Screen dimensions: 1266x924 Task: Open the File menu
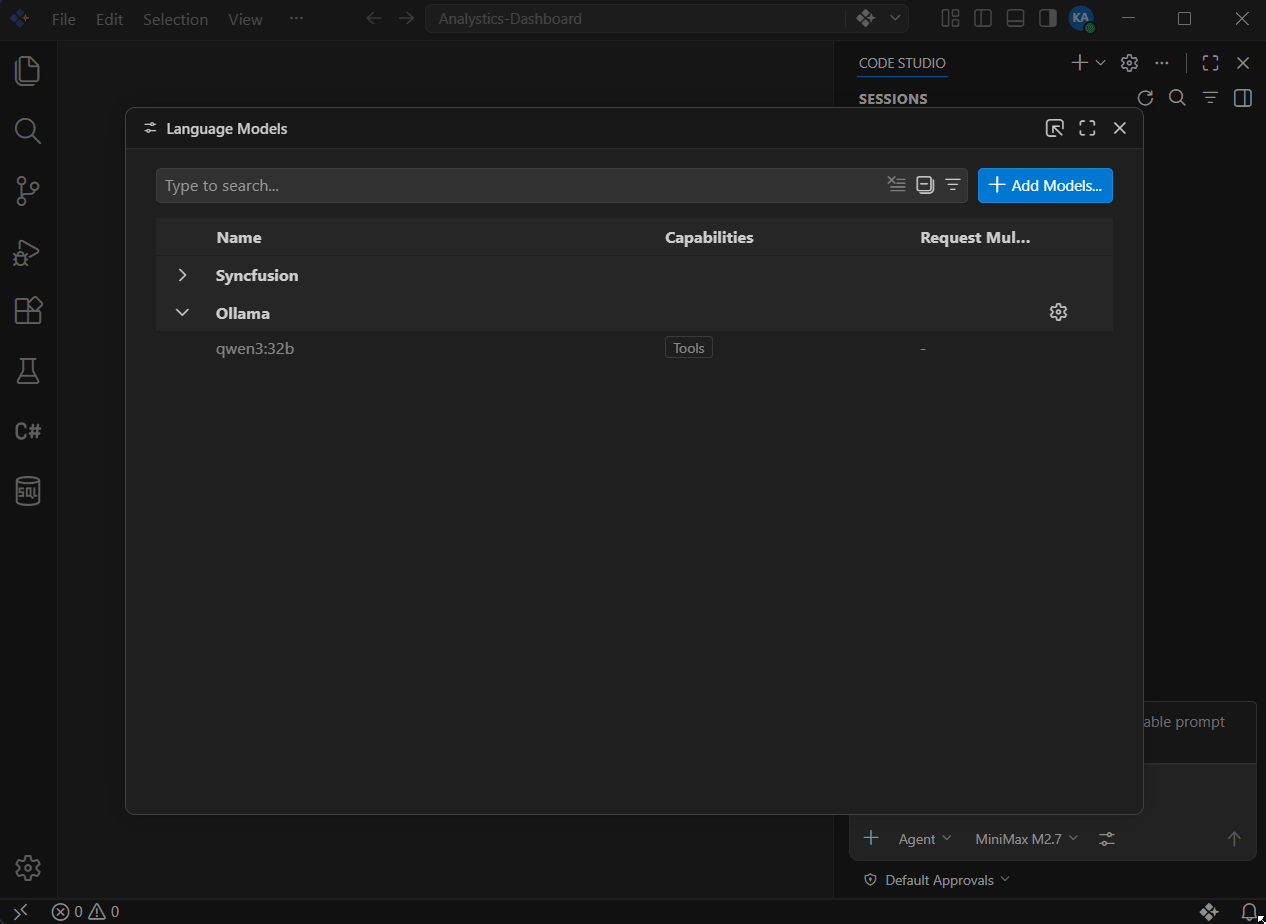pos(64,19)
